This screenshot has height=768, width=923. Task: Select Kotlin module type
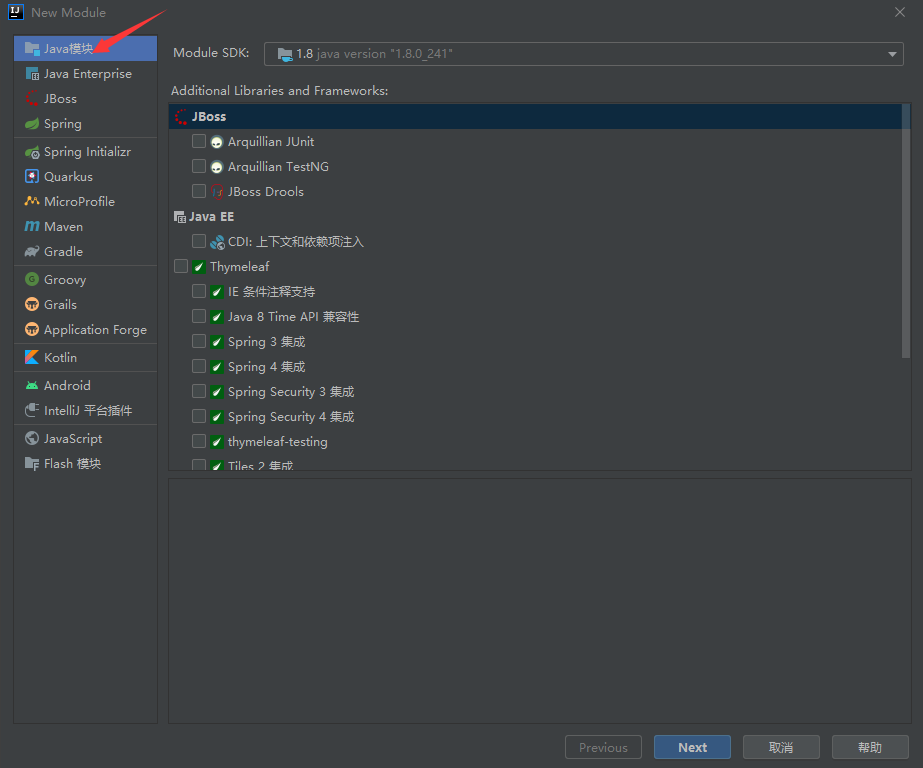[x=85, y=357]
